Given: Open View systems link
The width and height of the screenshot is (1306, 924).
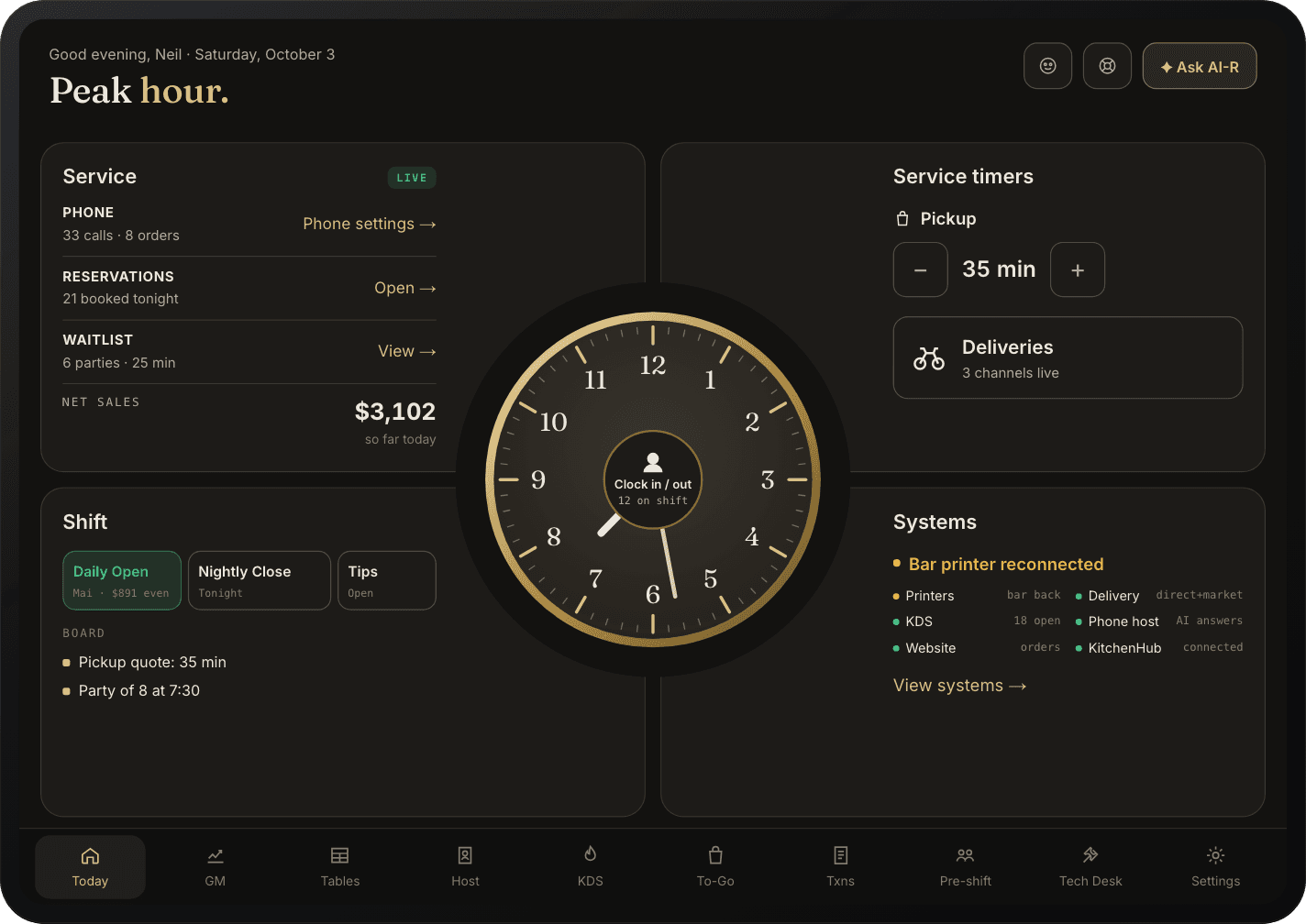Looking at the screenshot, I should 960,686.
